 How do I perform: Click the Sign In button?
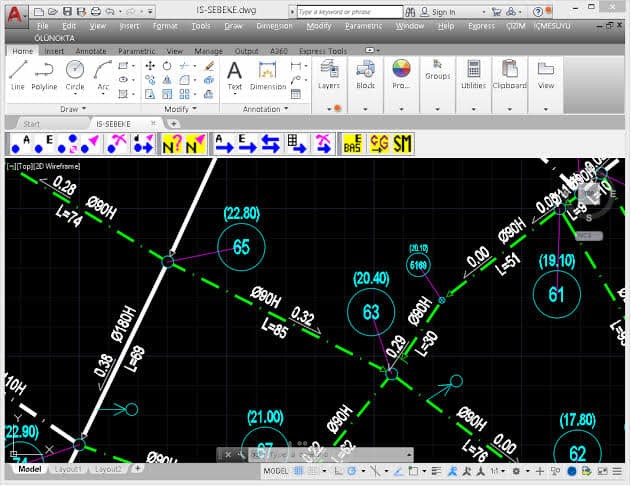point(443,12)
